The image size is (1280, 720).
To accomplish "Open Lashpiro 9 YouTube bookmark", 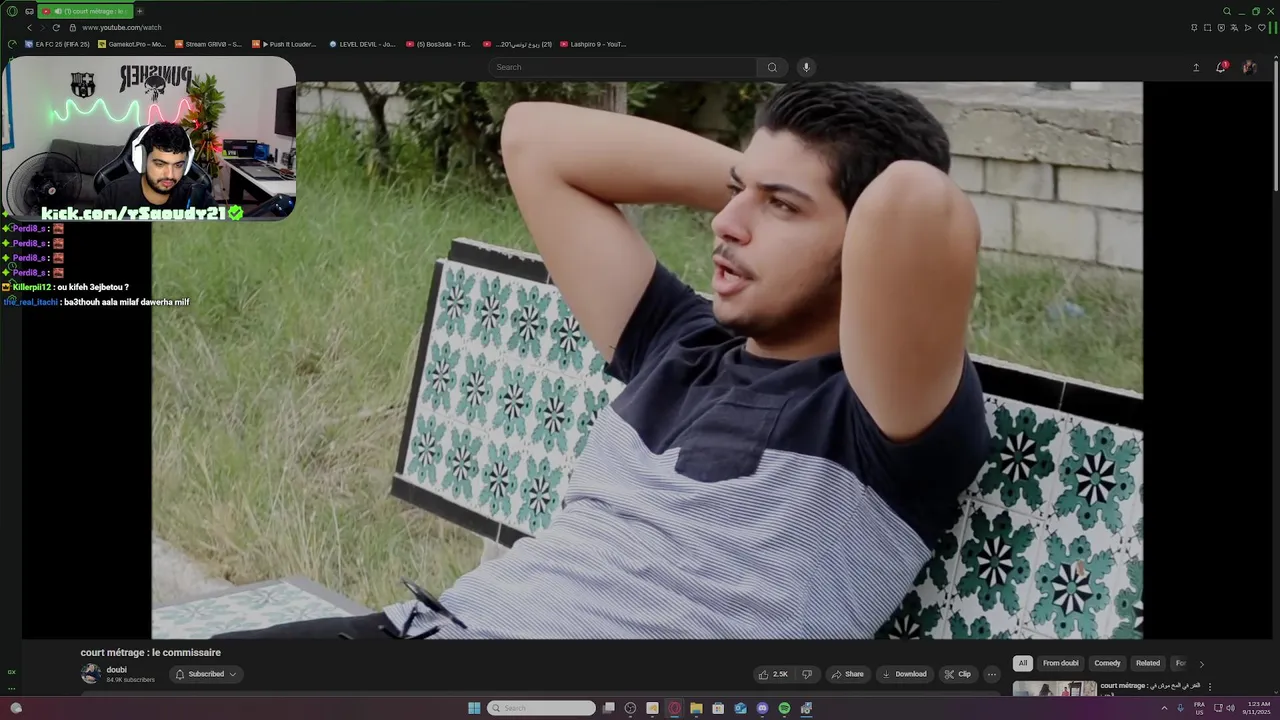I will pos(593,44).
